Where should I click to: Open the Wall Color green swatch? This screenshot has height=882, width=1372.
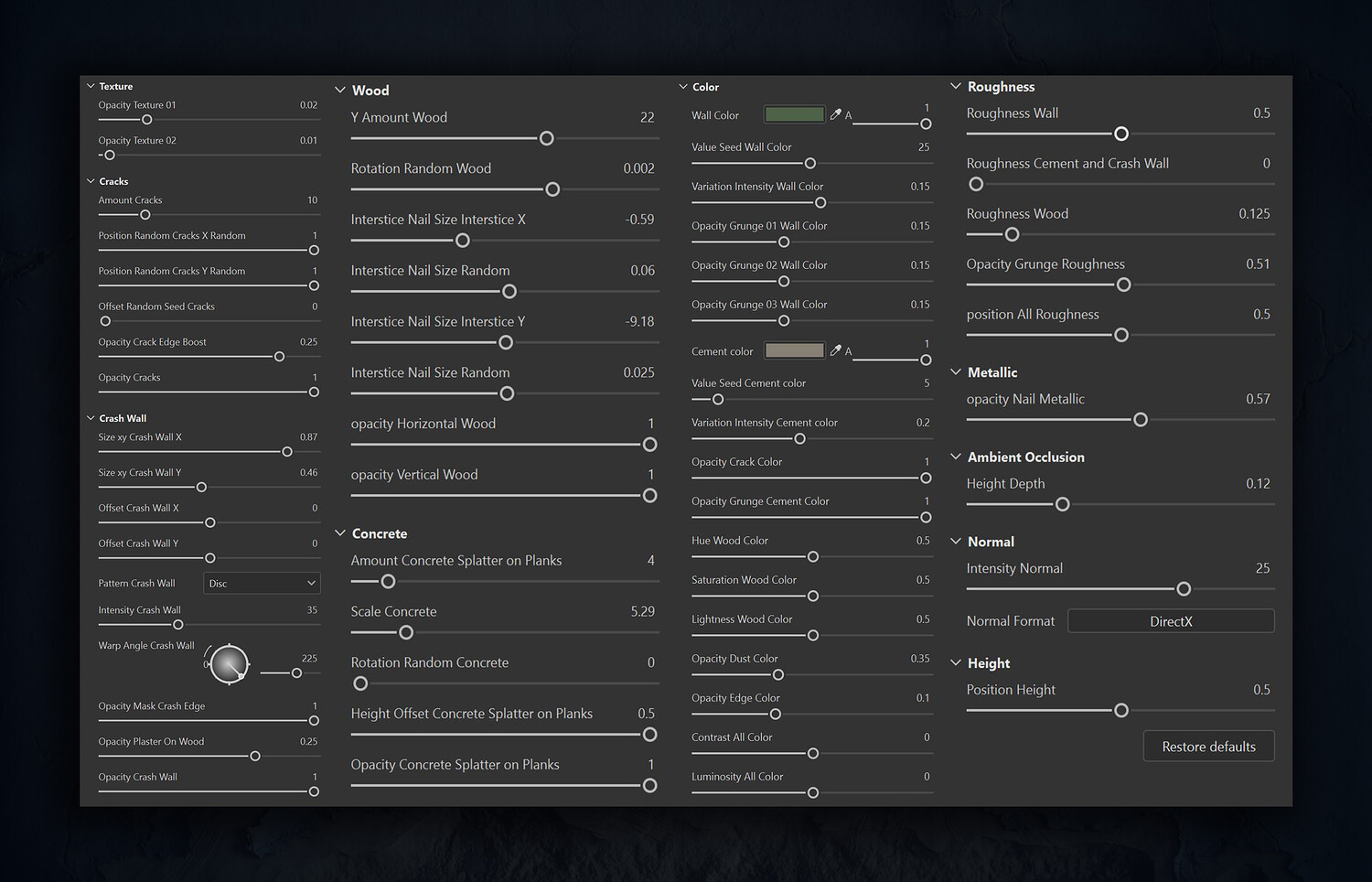pyautogui.click(x=794, y=114)
